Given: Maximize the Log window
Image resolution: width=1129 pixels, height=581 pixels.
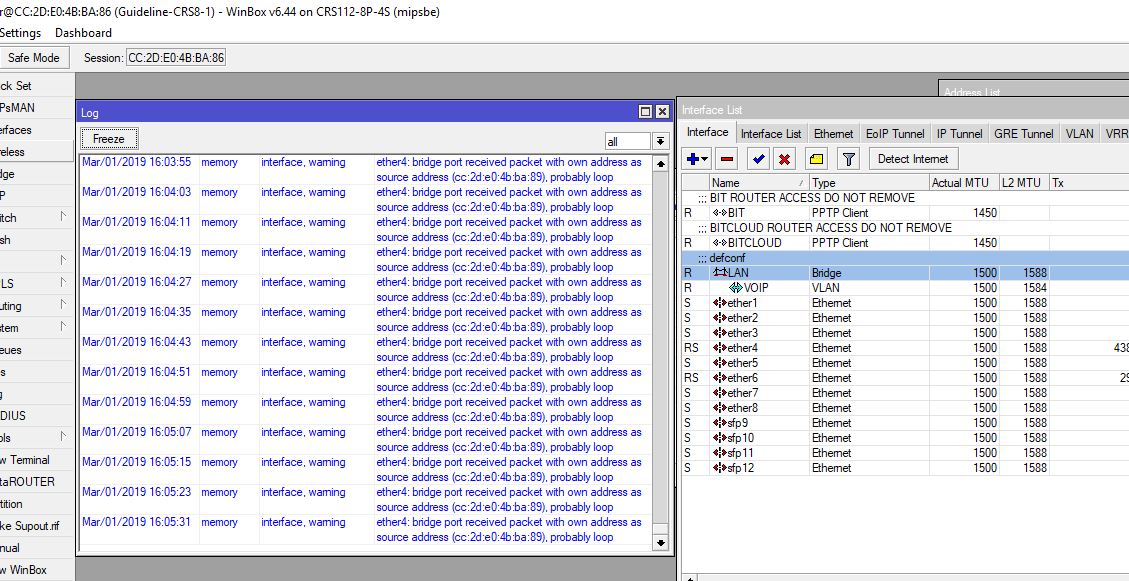Looking at the screenshot, I should coord(645,112).
